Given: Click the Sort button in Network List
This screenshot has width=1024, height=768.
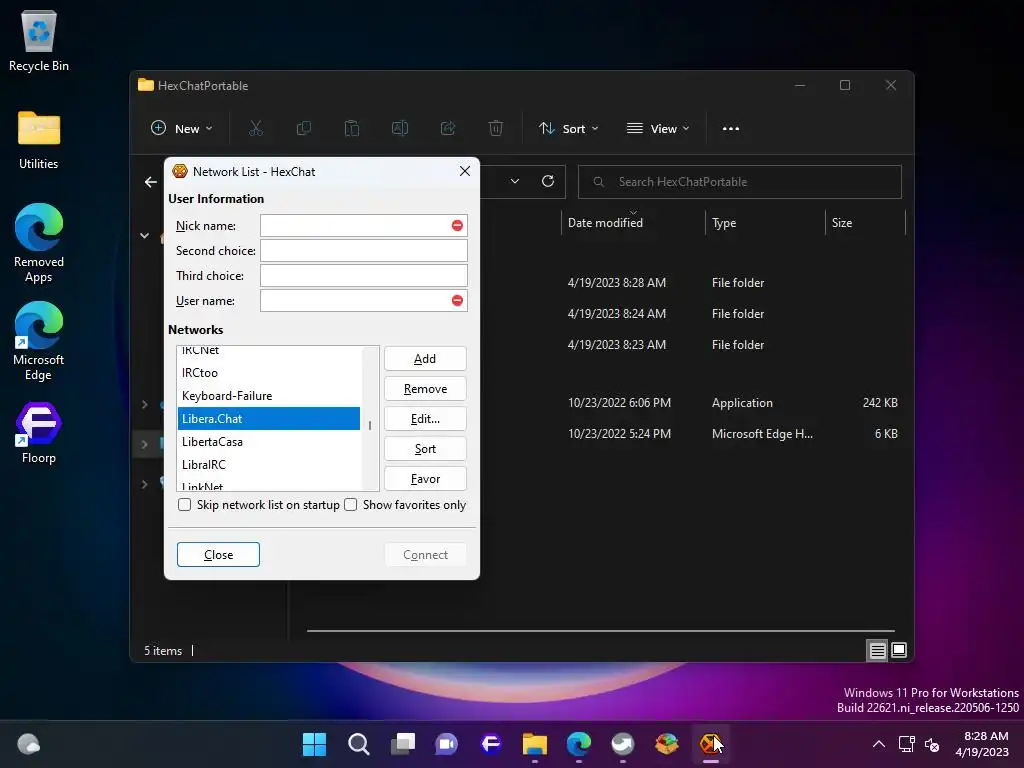Looking at the screenshot, I should point(425,449).
